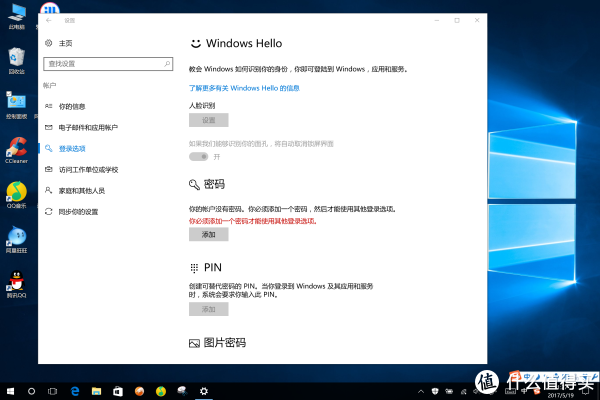Open the orange ball app on taskbar
The height and width of the screenshot is (400, 600).
pyautogui.click(x=139, y=391)
